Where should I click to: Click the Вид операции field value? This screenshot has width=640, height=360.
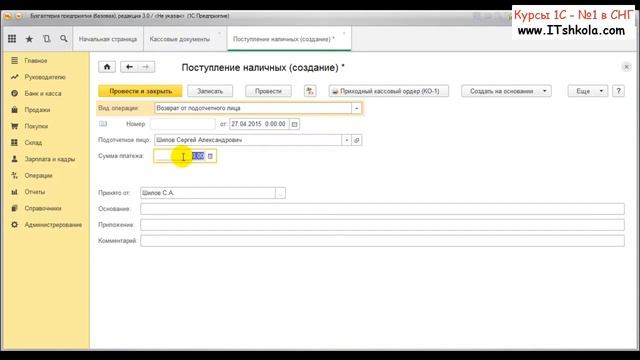tap(253, 108)
